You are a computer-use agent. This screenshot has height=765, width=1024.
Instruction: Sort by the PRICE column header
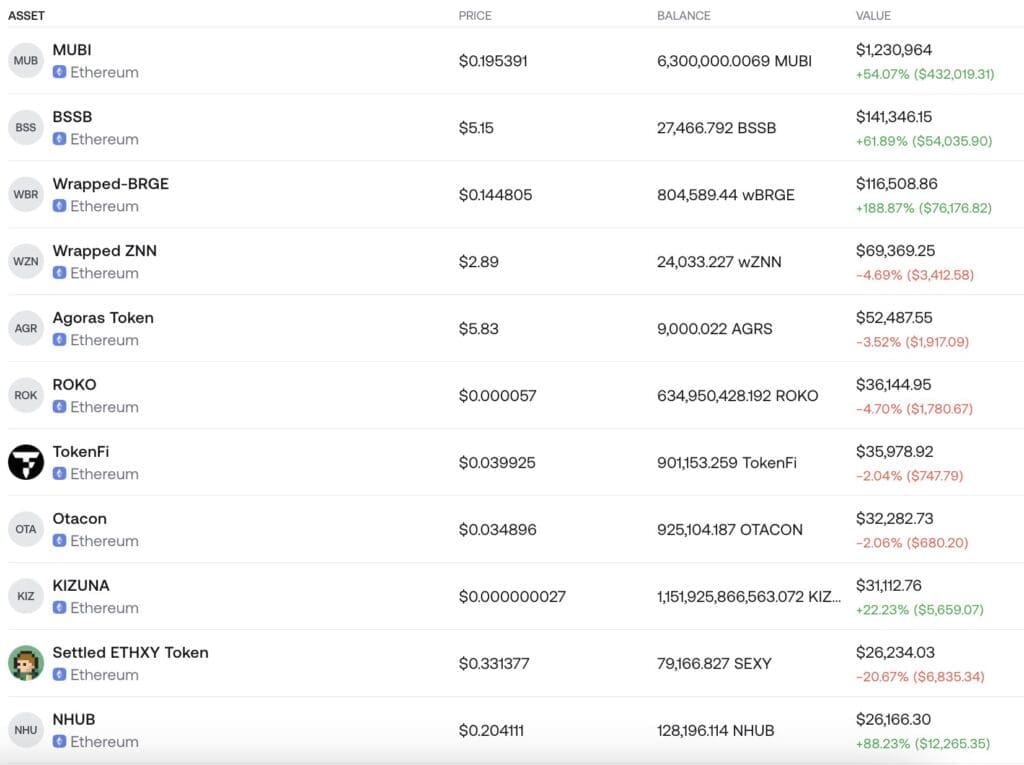pos(475,16)
